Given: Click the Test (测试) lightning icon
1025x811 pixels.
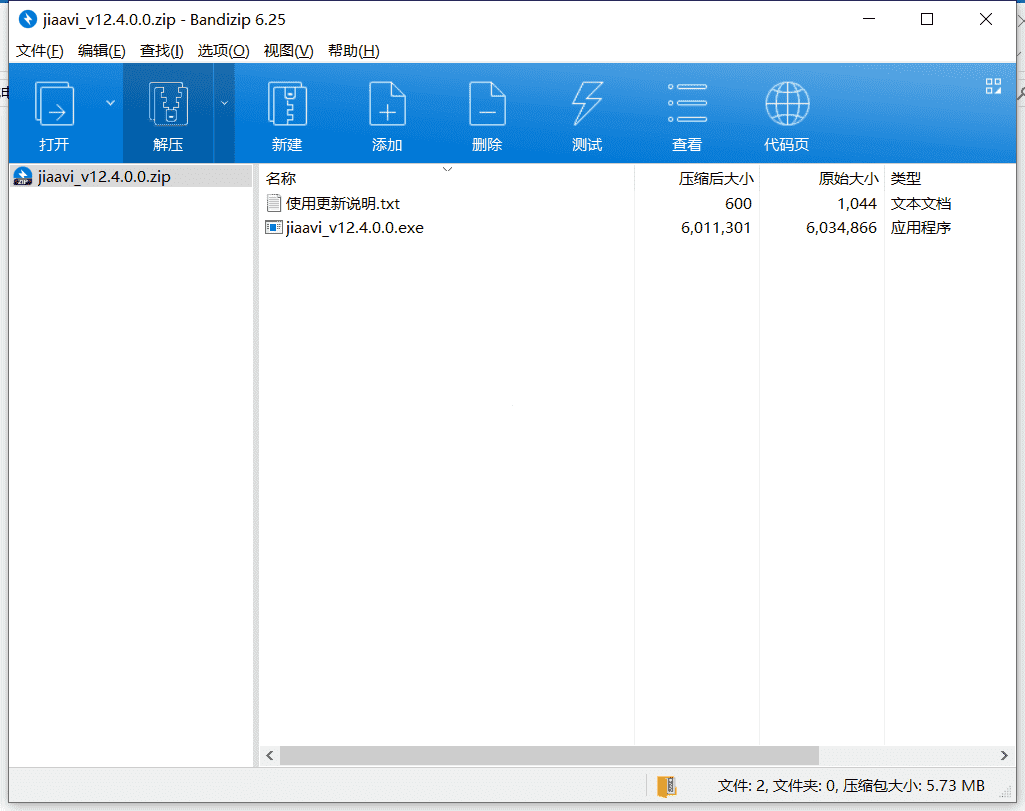Looking at the screenshot, I should point(587,104).
